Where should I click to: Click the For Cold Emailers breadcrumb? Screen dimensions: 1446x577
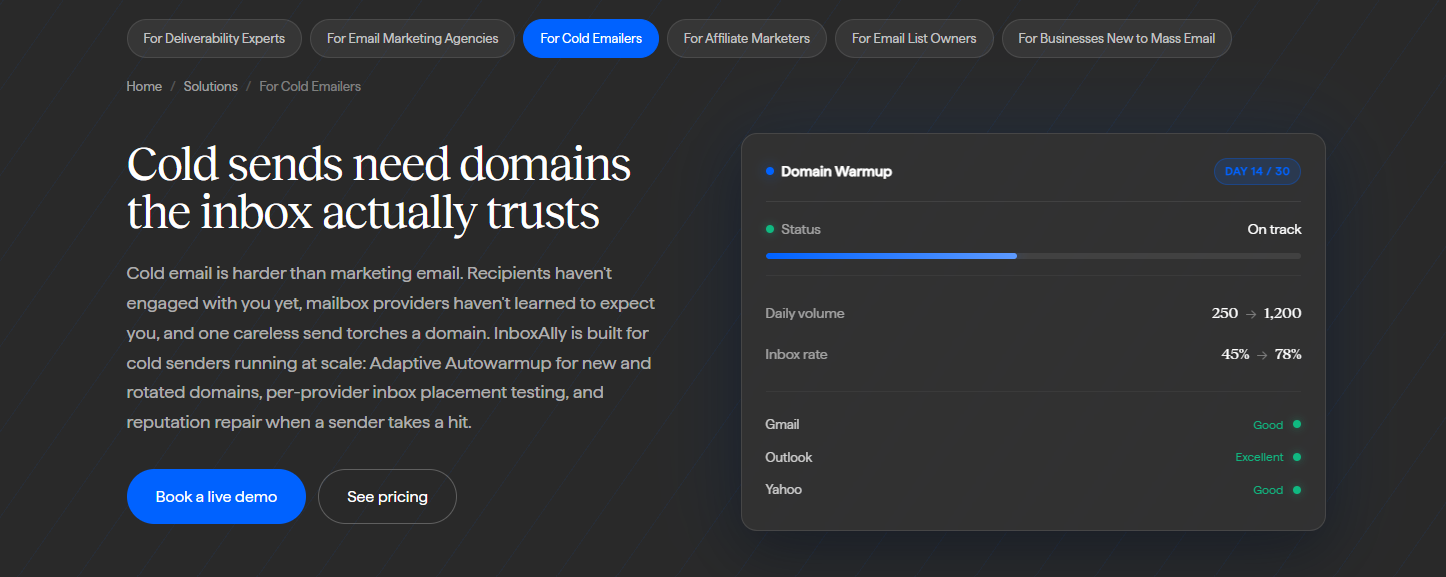pos(310,86)
